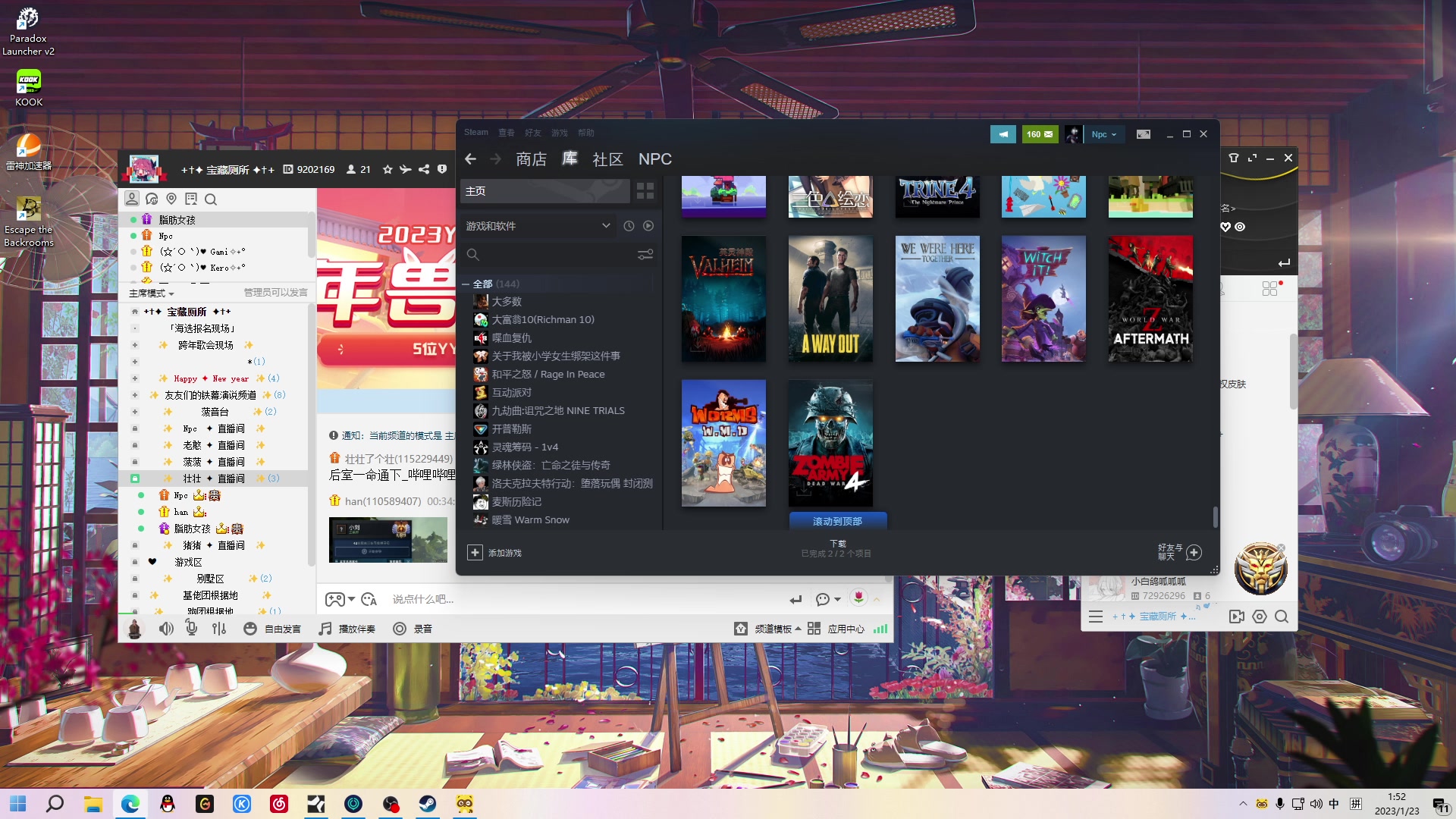Viewport: 1456px width, 819px height.
Task: Switch library to grid collections view icon
Action: click(645, 191)
